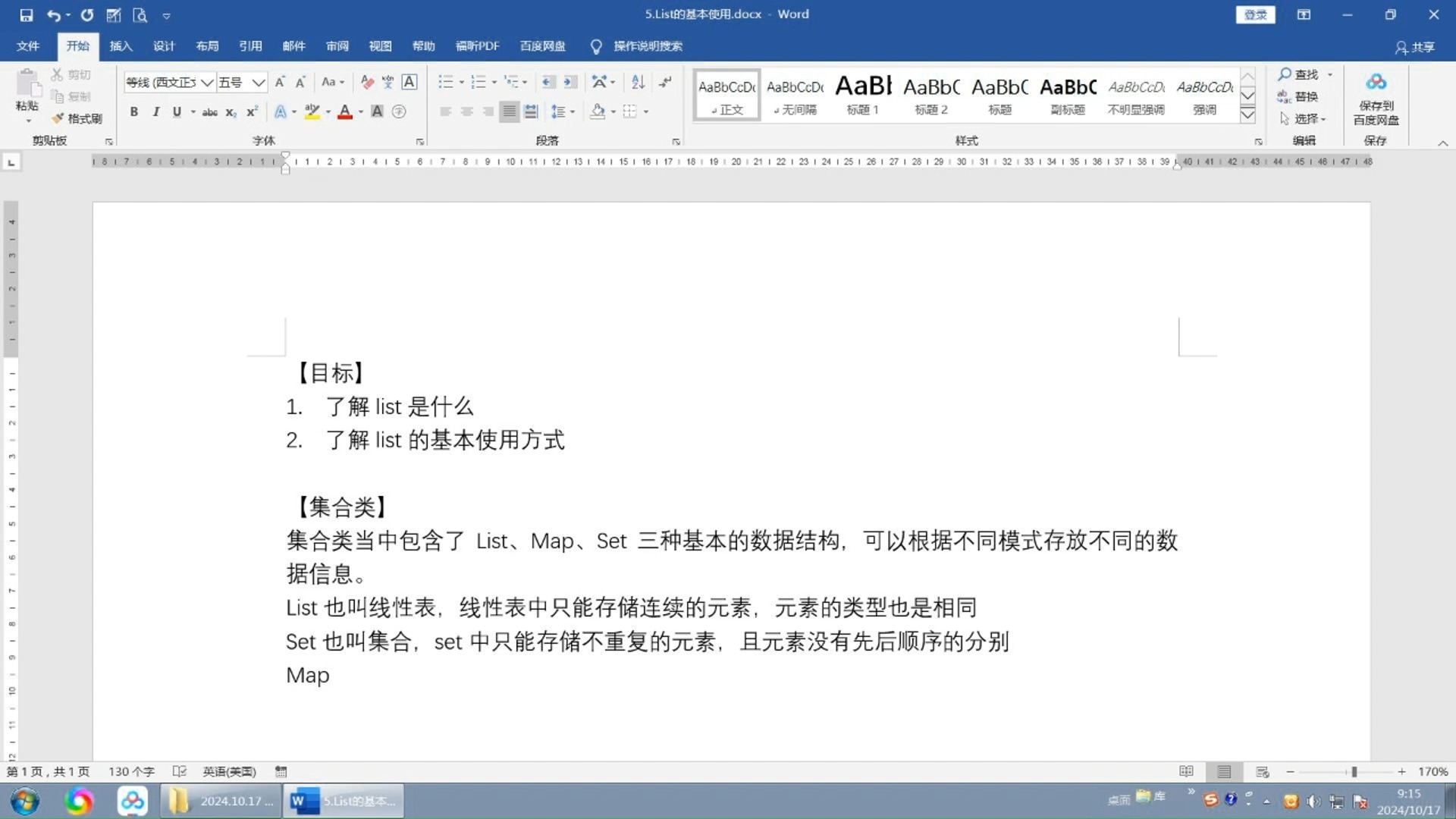This screenshot has width=1456, height=819.
Task: Select the Numbering list icon
Action: (478, 81)
